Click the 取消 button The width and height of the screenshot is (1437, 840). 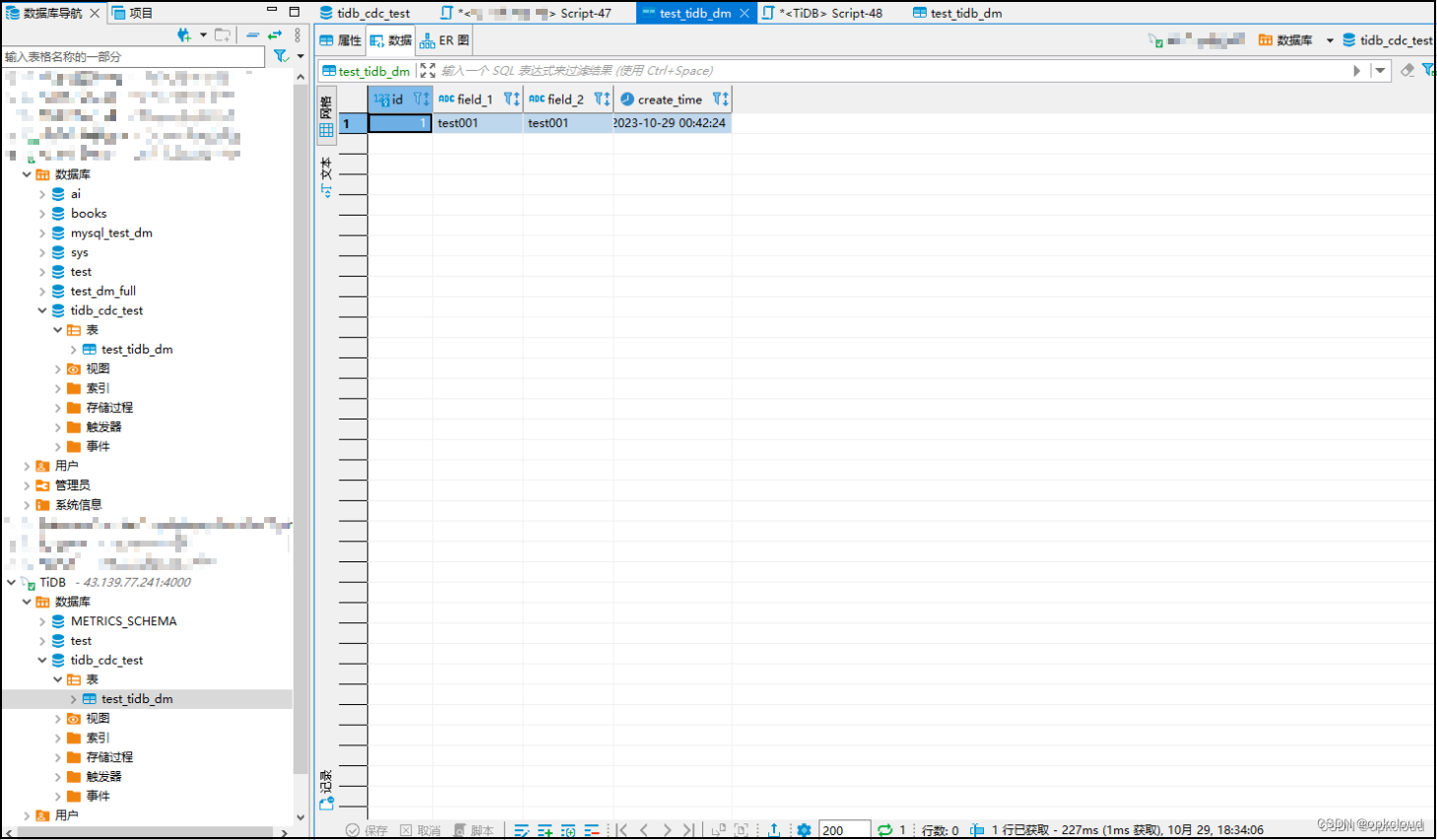coord(421,830)
